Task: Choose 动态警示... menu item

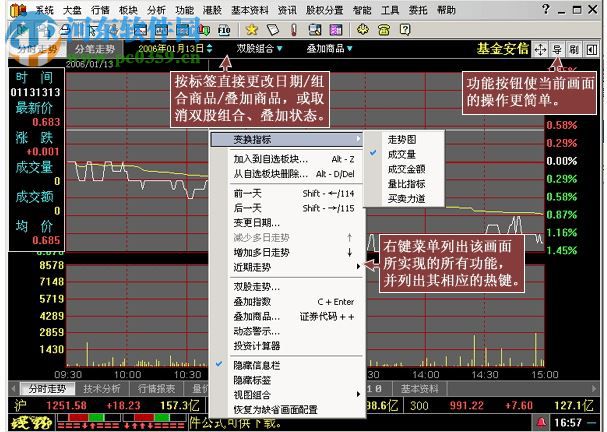Action: coord(286,331)
